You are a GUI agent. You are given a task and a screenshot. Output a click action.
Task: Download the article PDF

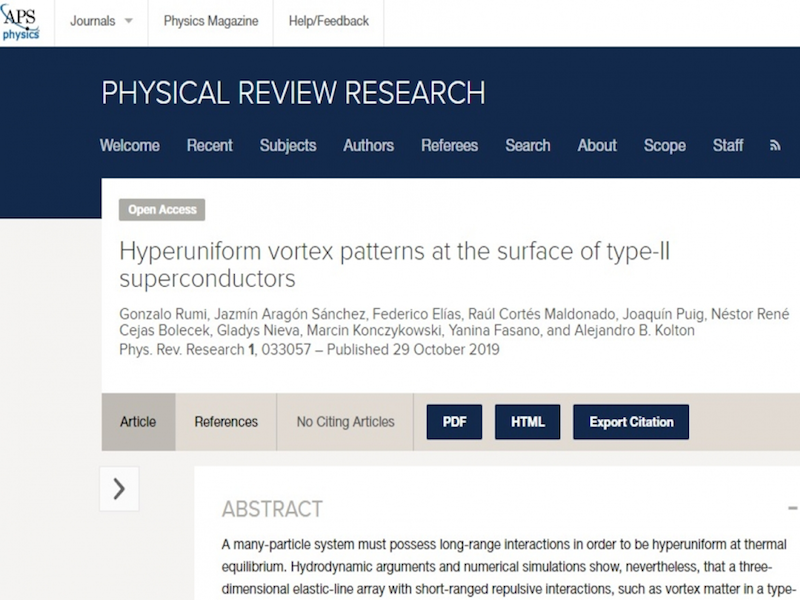454,422
